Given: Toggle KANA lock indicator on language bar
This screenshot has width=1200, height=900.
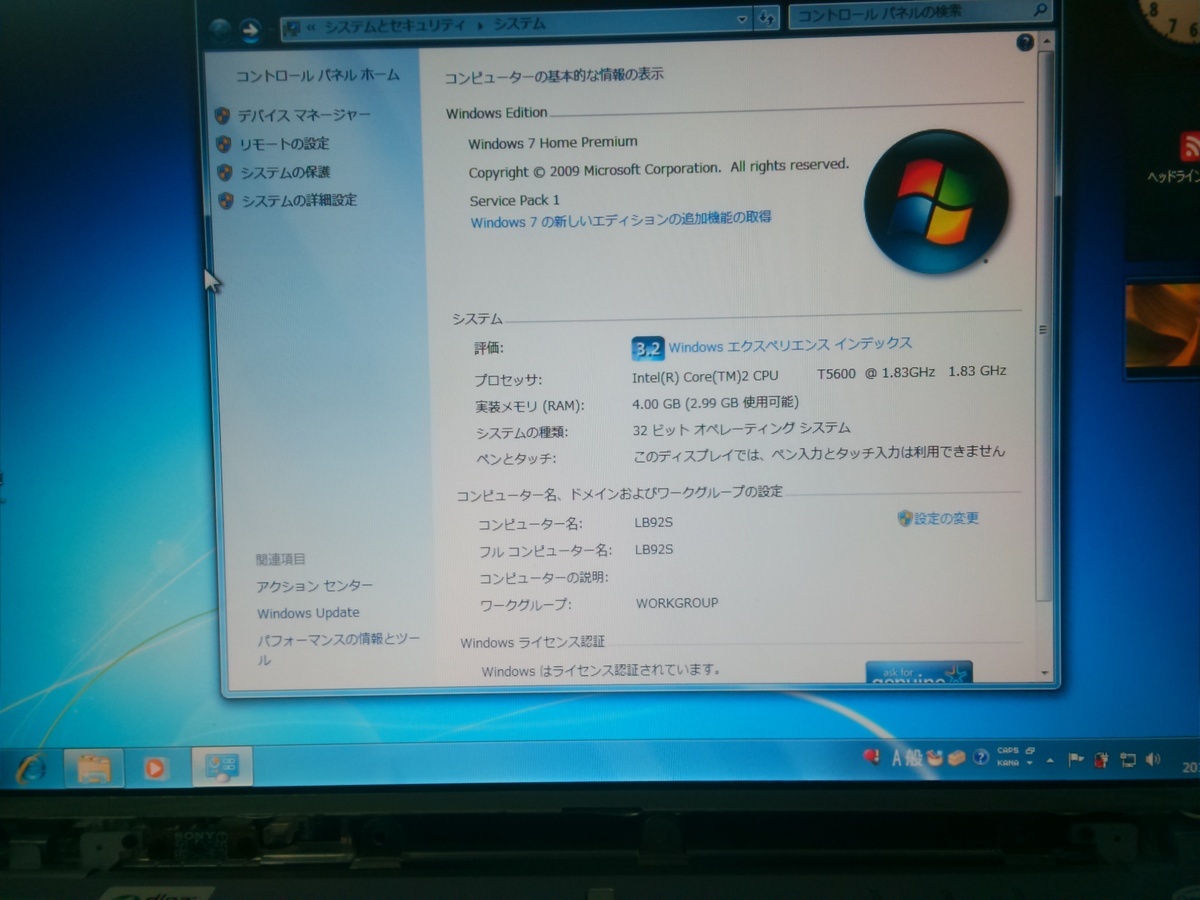Looking at the screenshot, I should pos(1007,764).
